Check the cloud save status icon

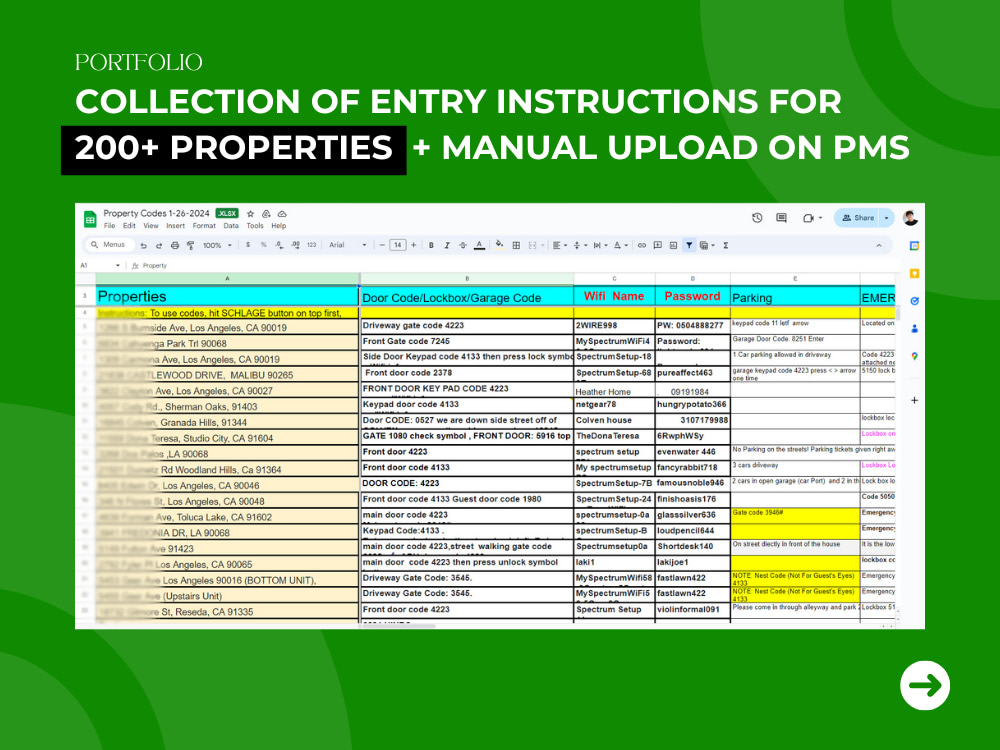pyautogui.click(x=282, y=214)
